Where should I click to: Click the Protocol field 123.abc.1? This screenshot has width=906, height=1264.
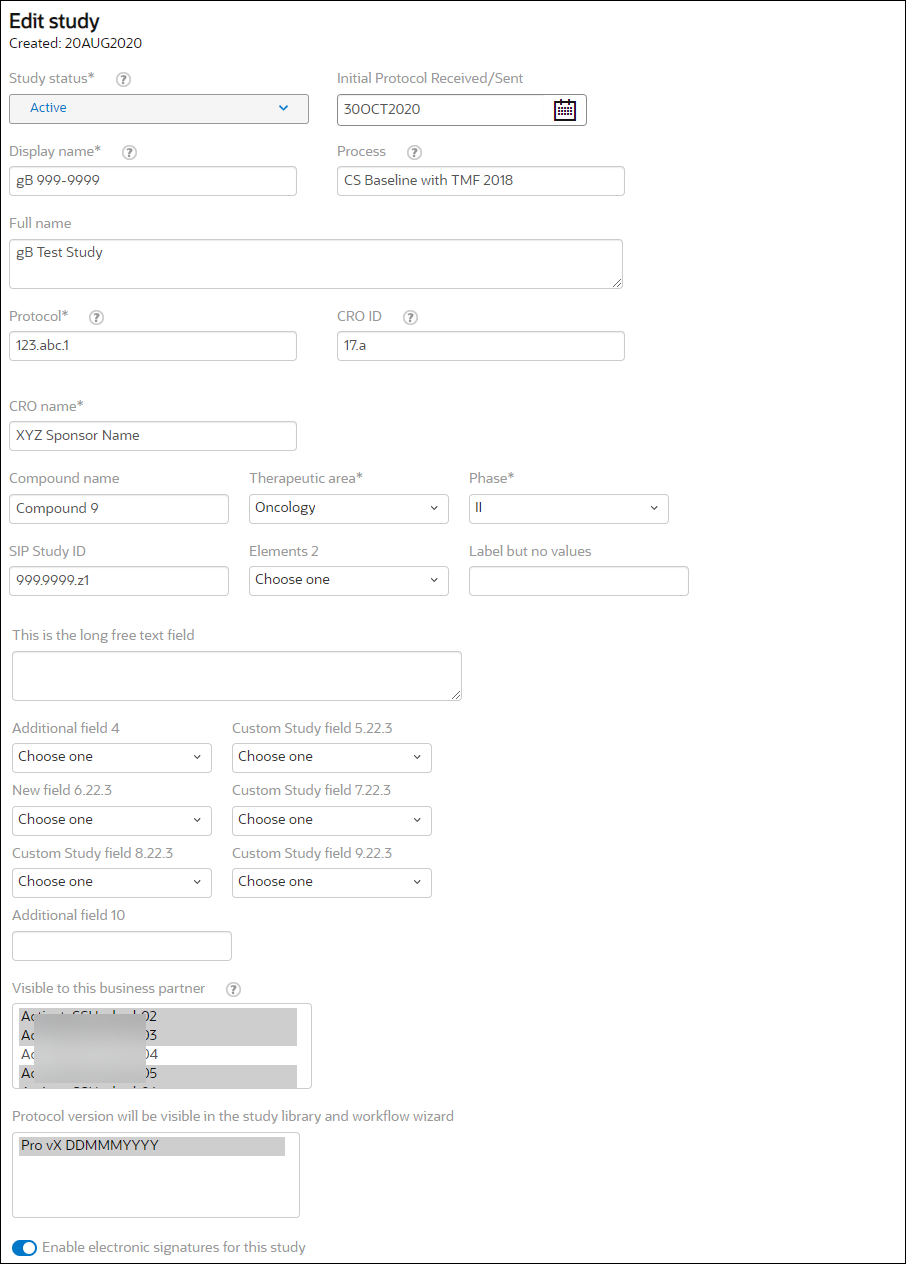click(x=153, y=346)
